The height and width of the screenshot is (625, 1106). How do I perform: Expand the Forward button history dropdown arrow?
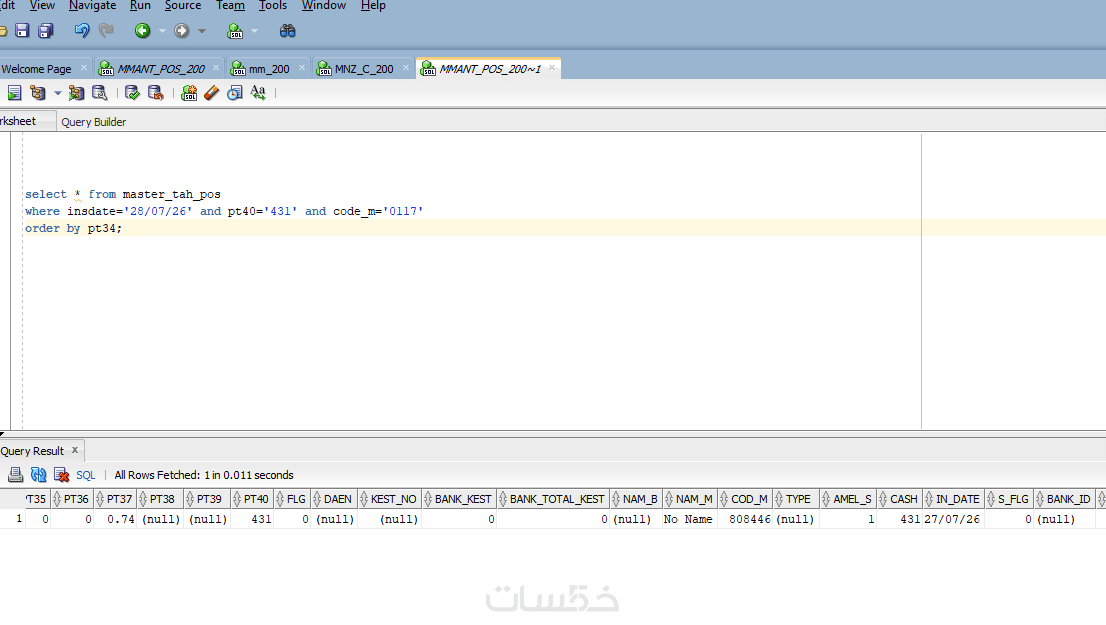click(202, 31)
